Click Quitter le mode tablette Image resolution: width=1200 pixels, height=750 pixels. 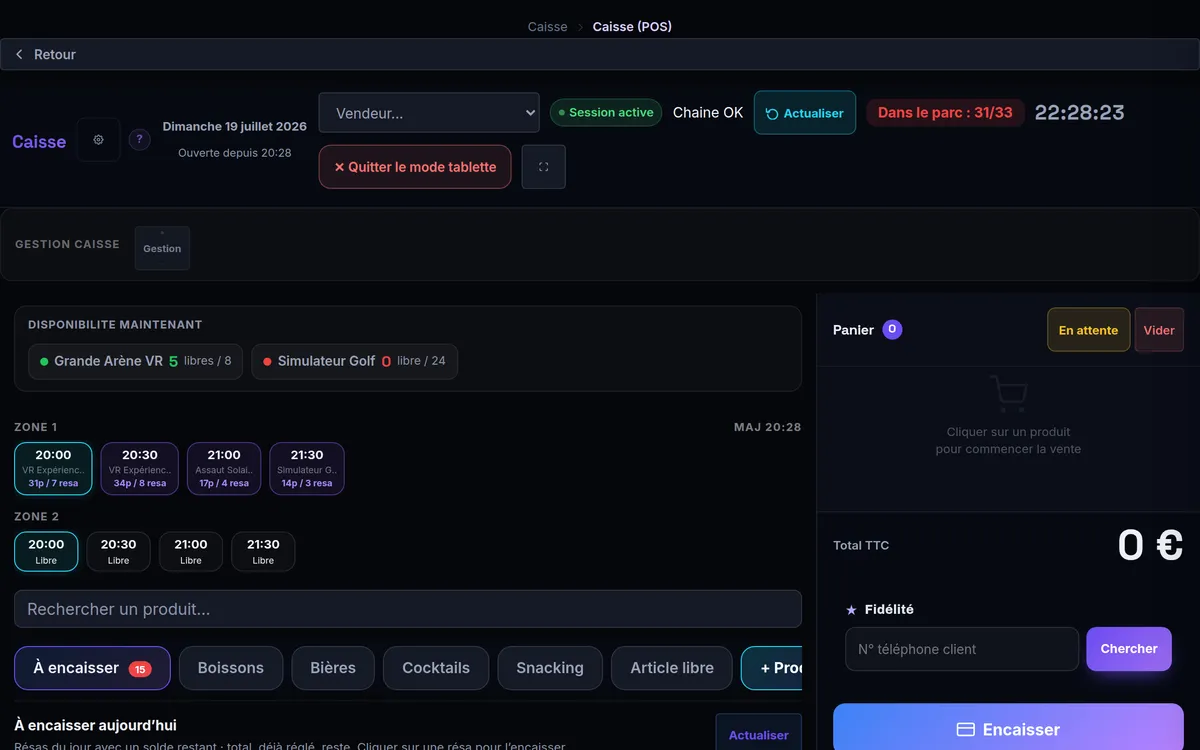point(415,167)
